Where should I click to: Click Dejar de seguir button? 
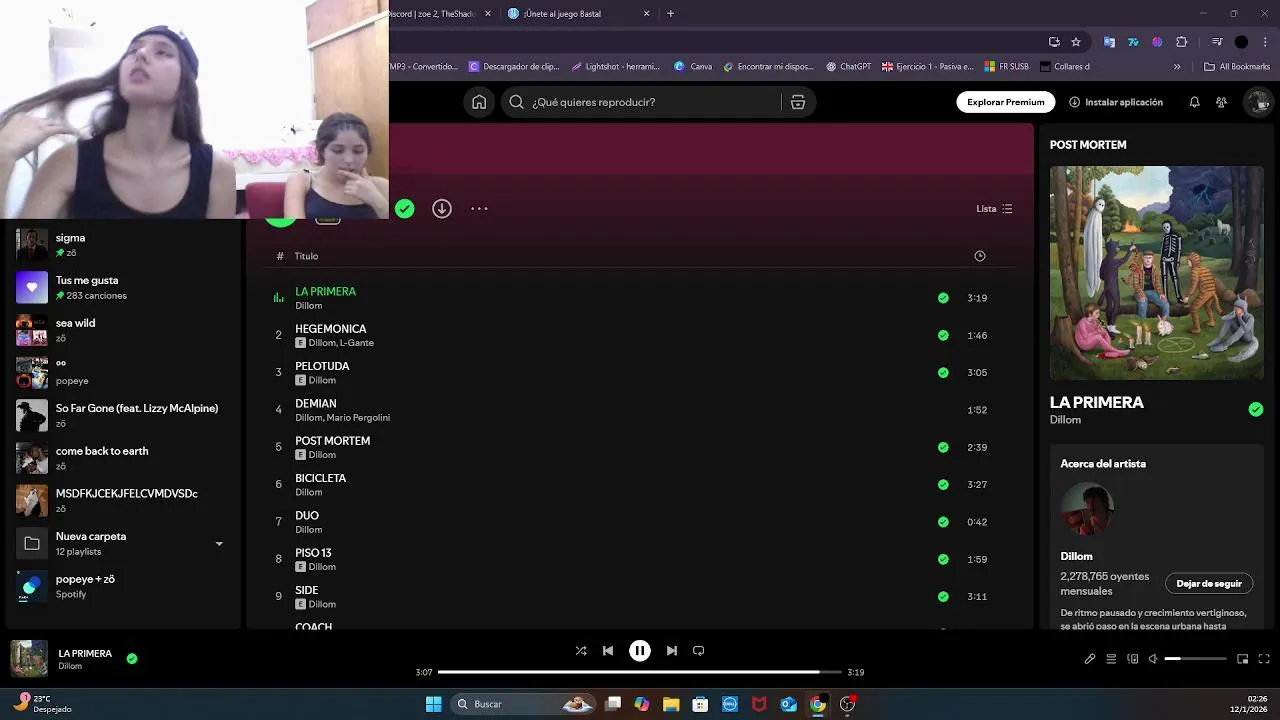1209,584
